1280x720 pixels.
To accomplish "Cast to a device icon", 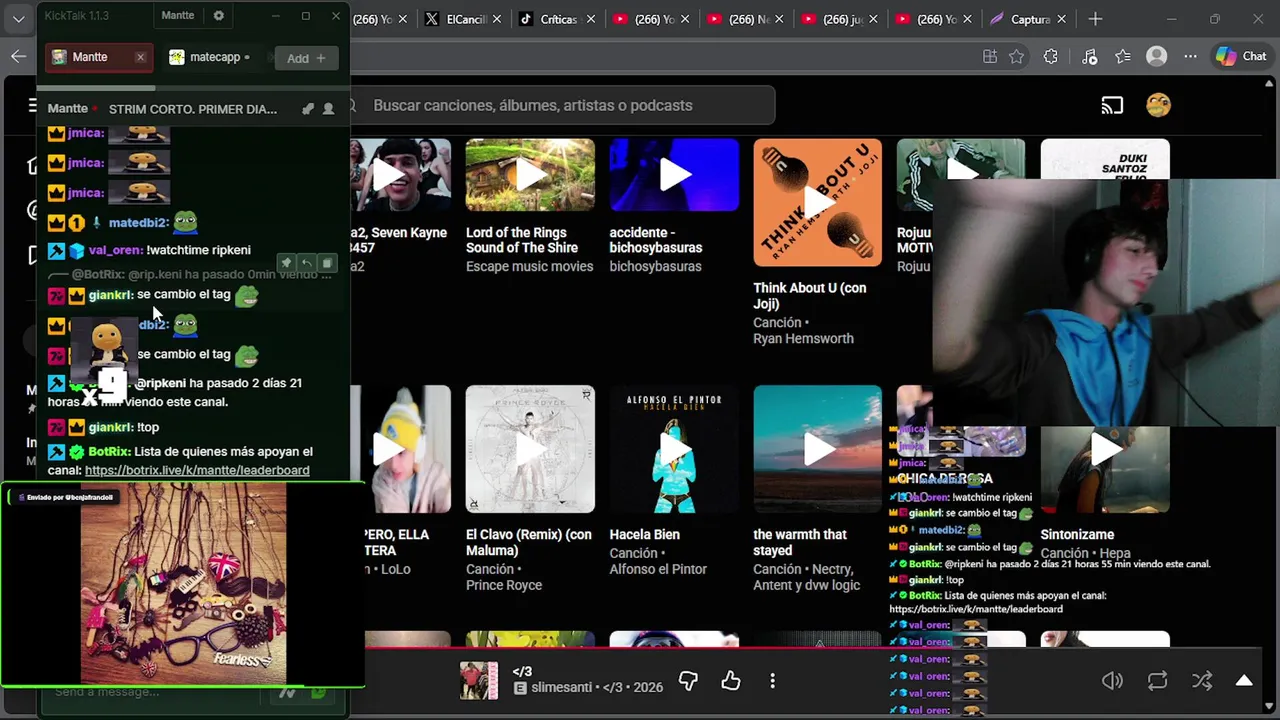I will 1112,105.
